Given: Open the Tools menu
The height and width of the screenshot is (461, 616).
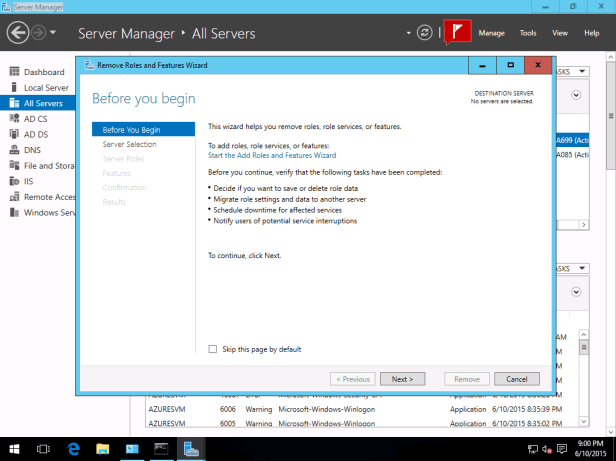Looking at the screenshot, I should [528, 33].
